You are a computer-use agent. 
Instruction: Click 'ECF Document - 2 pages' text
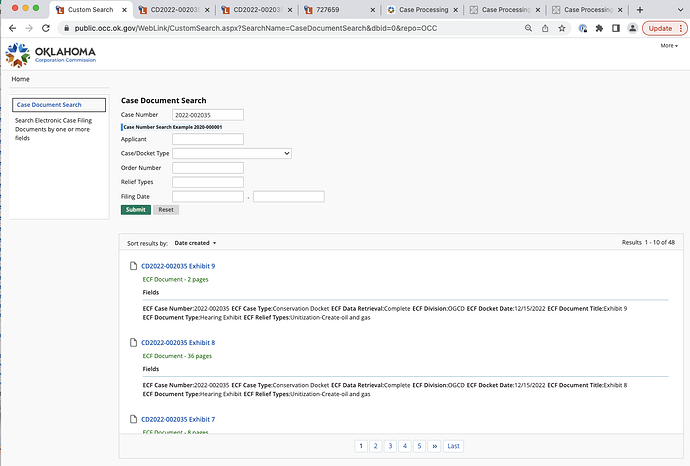point(175,279)
